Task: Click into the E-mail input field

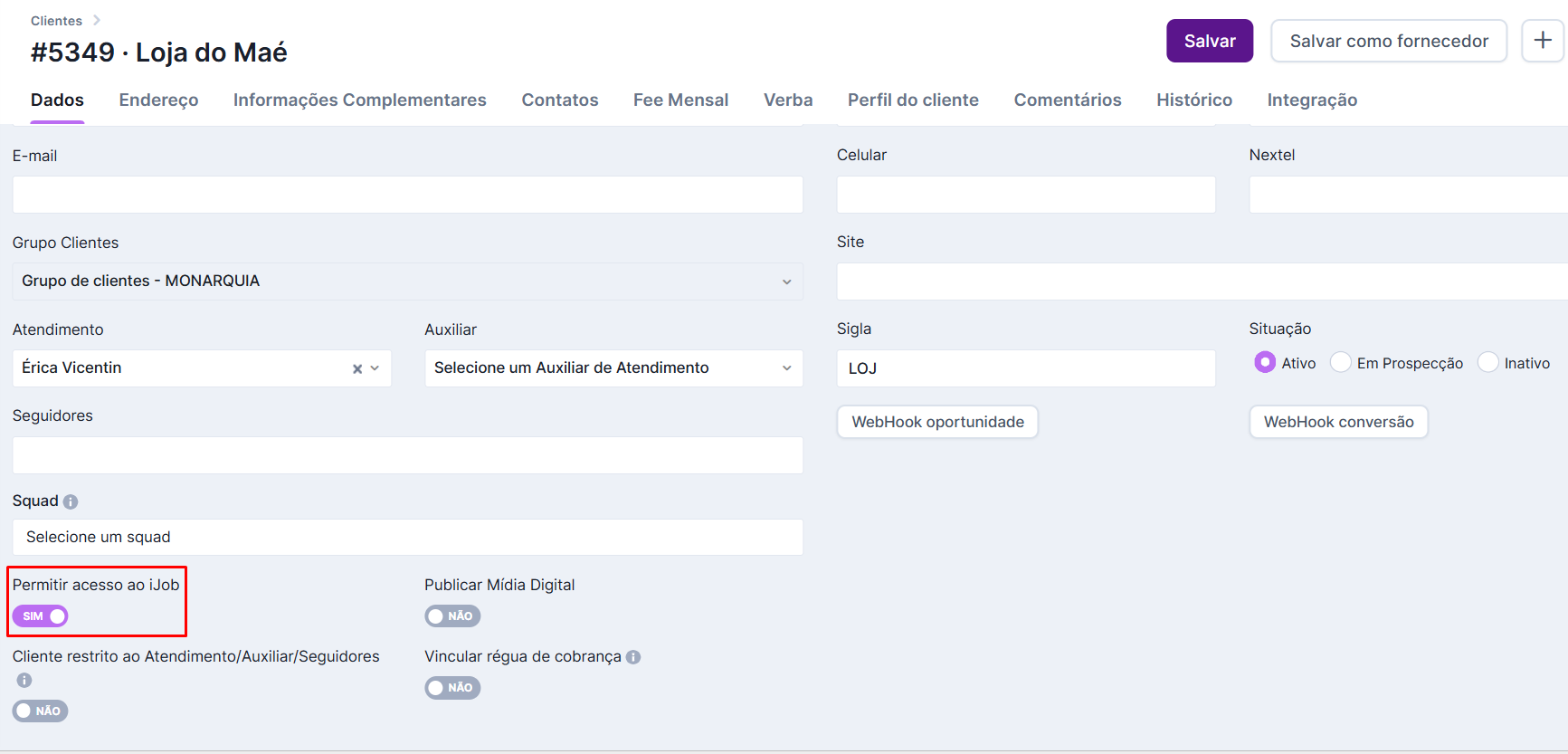Action: pyautogui.click(x=407, y=195)
